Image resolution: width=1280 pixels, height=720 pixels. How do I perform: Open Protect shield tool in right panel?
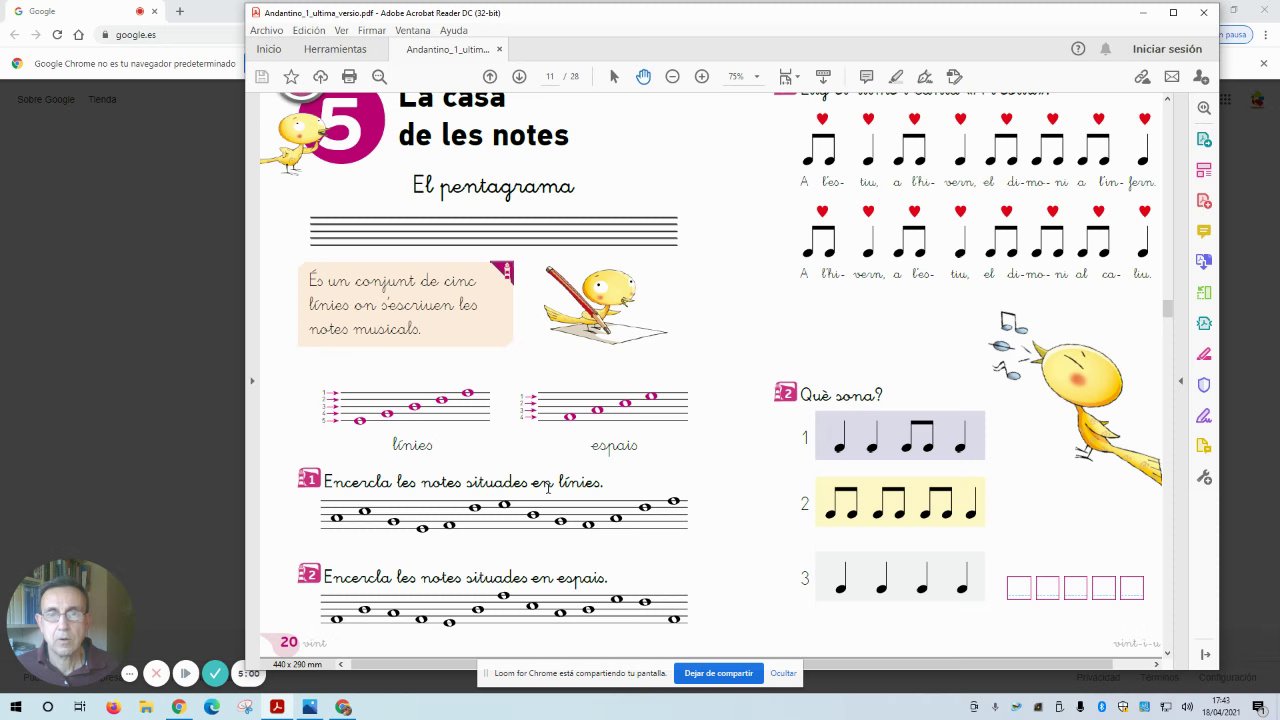click(1204, 385)
